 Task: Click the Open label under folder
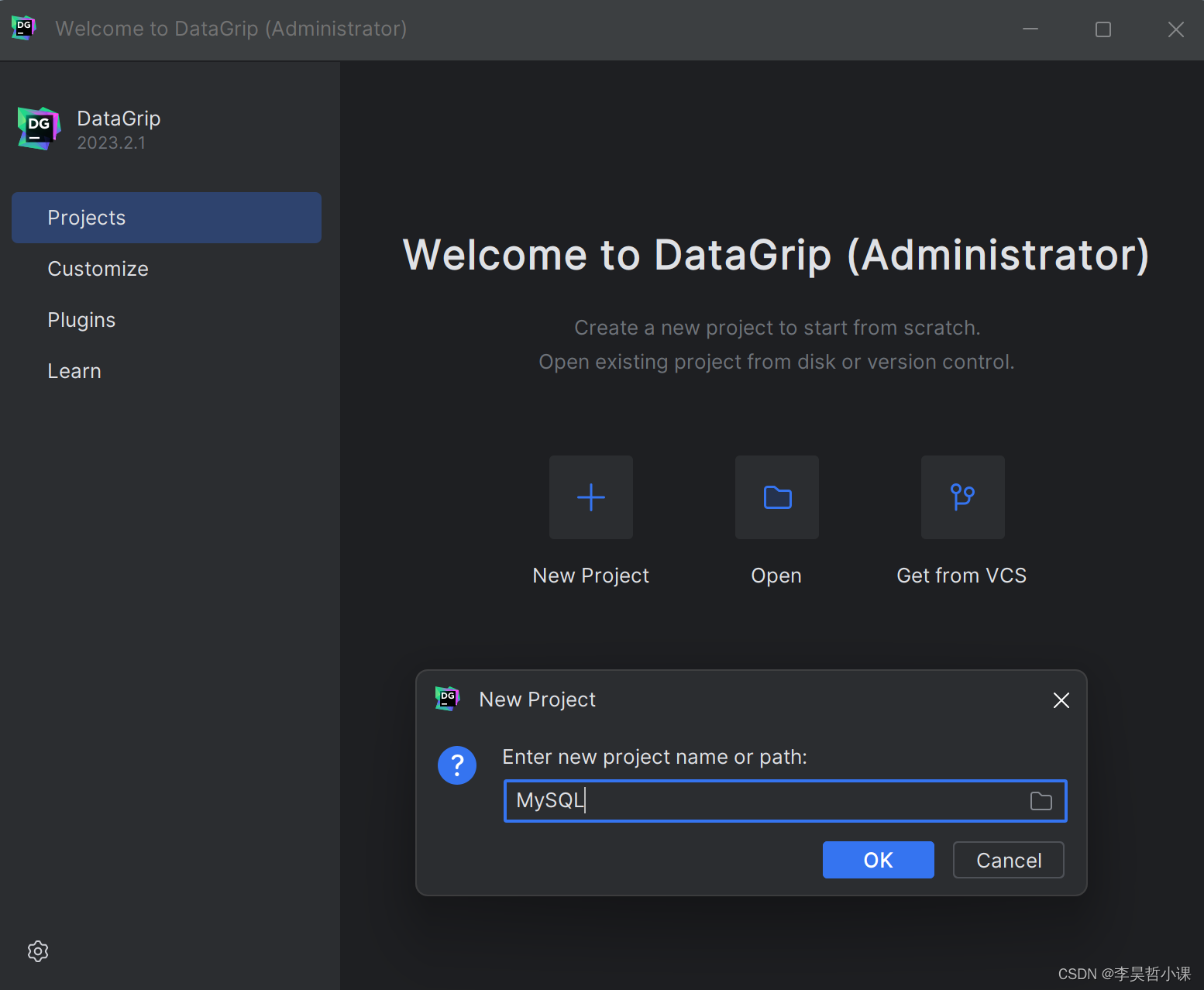776,576
